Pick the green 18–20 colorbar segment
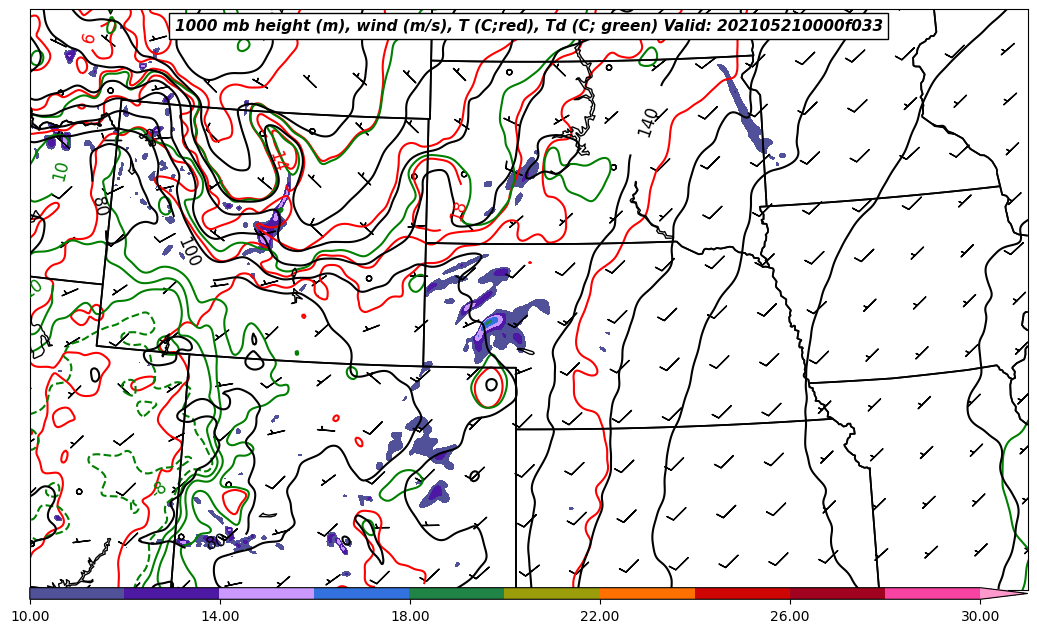Viewport: 1037px width, 633px height. coord(456,593)
